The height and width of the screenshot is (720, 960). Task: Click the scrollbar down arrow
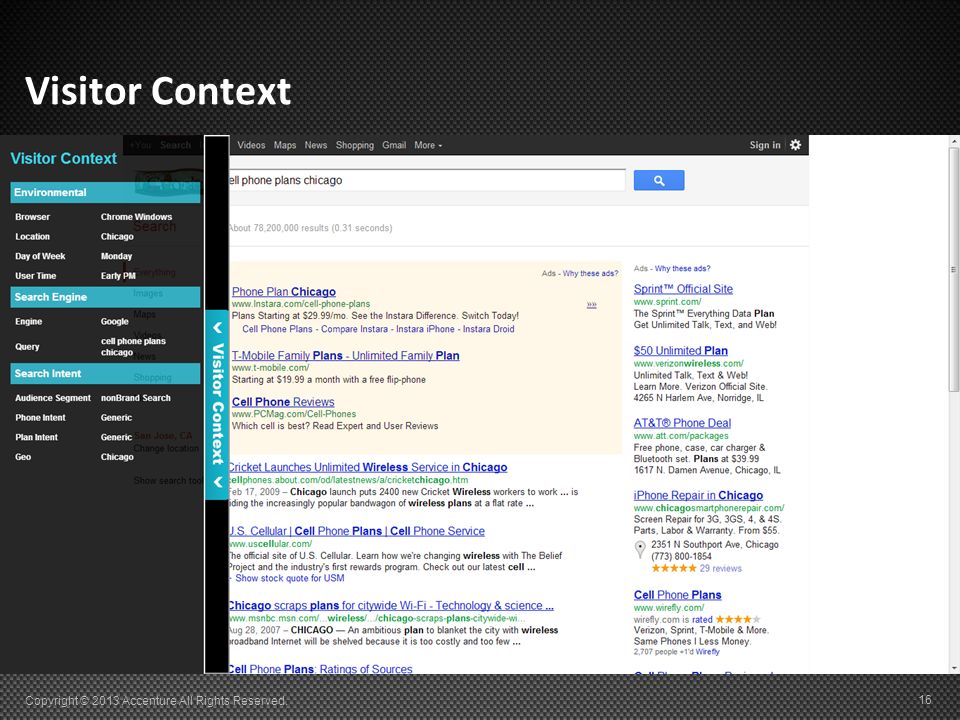pos(954,668)
